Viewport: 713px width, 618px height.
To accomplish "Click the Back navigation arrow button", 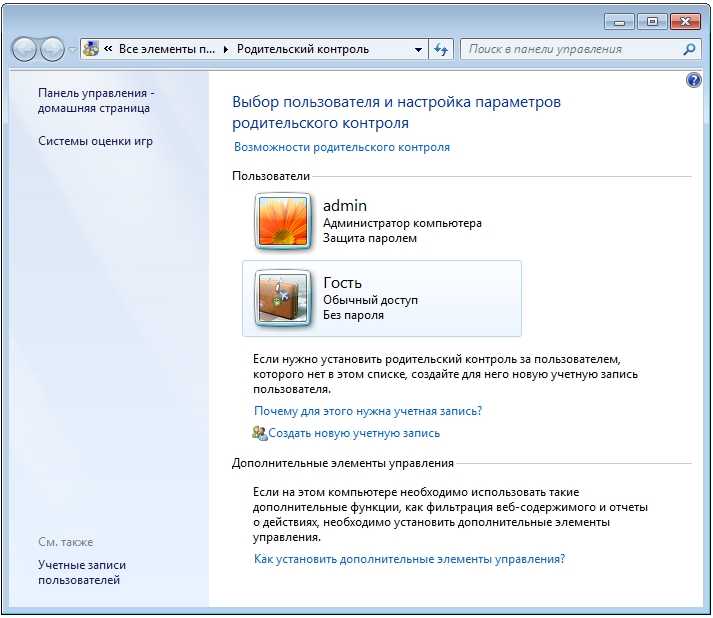I will click(x=24, y=49).
